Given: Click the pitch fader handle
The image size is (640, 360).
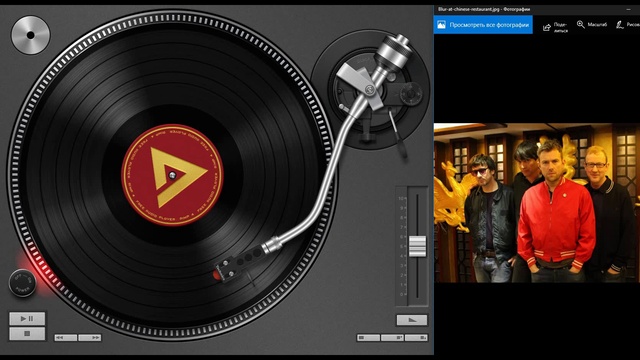Looking at the screenshot, I should coord(417,247).
